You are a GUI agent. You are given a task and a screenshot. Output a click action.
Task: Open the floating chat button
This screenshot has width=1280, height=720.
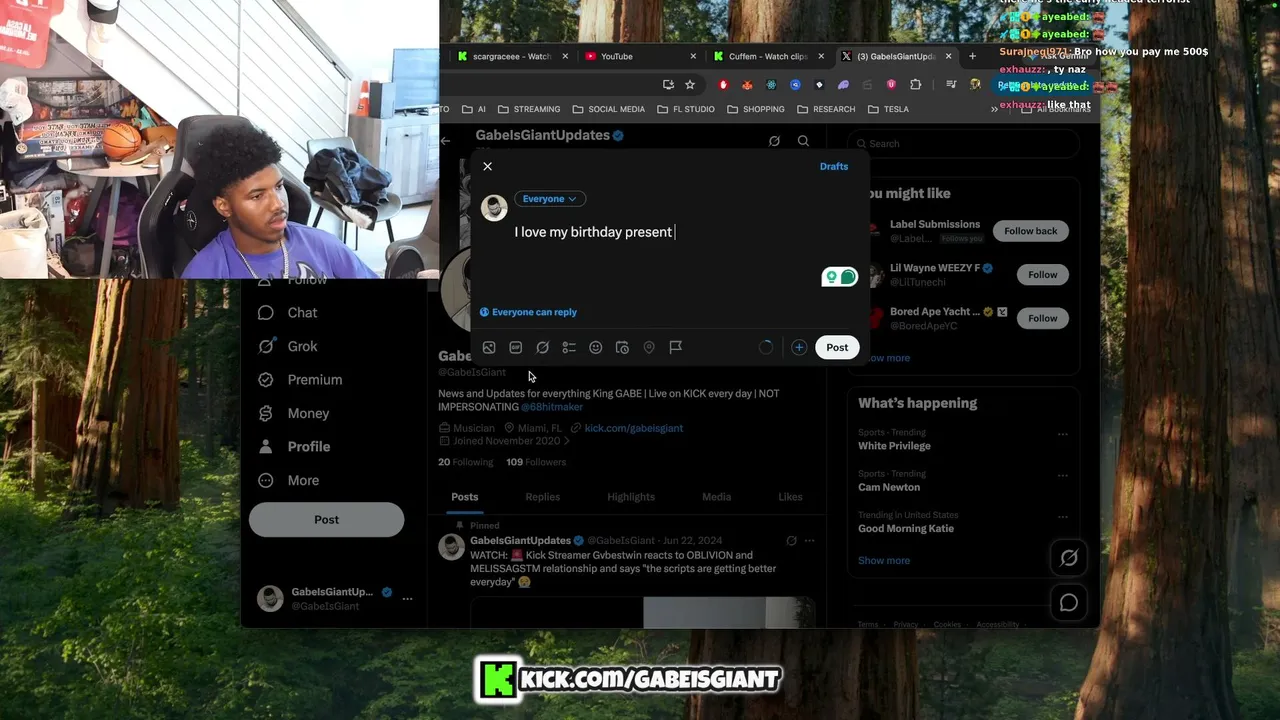[1069, 603]
